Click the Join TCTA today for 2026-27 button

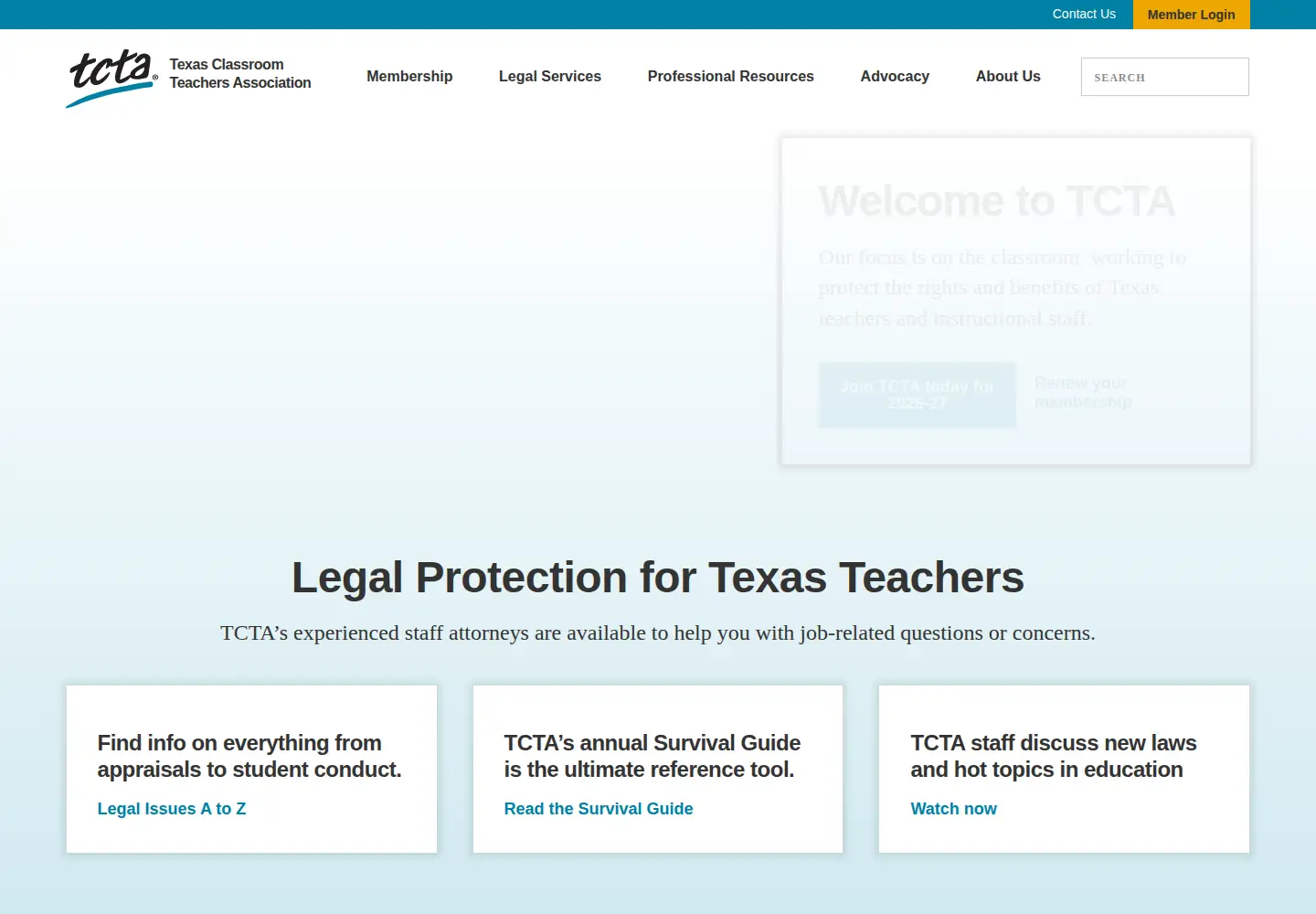tap(918, 395)
